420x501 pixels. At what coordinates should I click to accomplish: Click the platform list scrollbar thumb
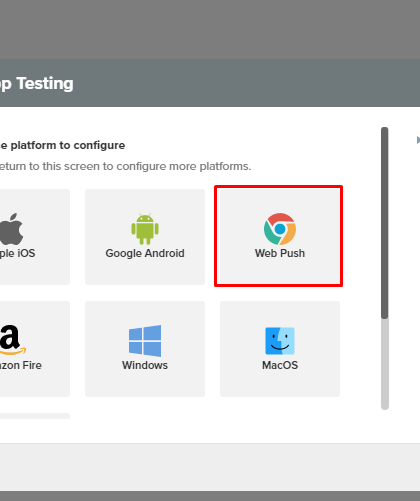(x=385, y=223)
